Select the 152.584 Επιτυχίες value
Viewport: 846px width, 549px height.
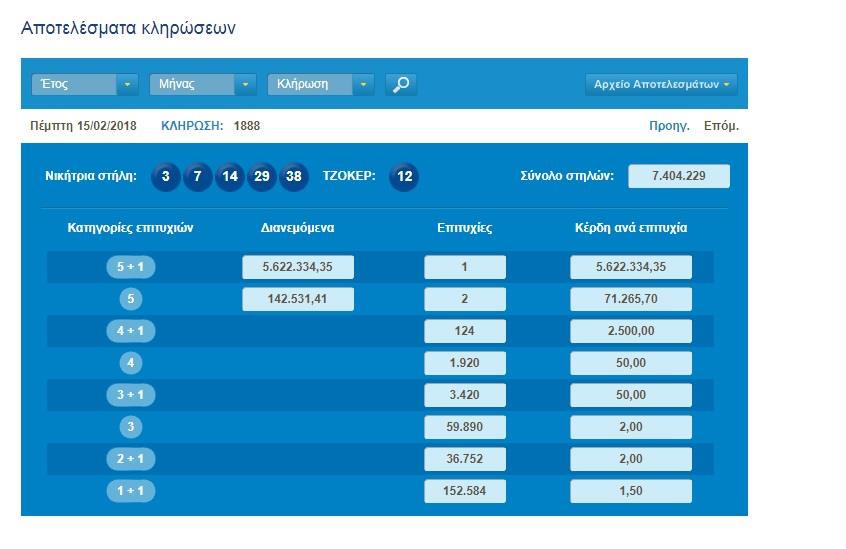[465, 491]
